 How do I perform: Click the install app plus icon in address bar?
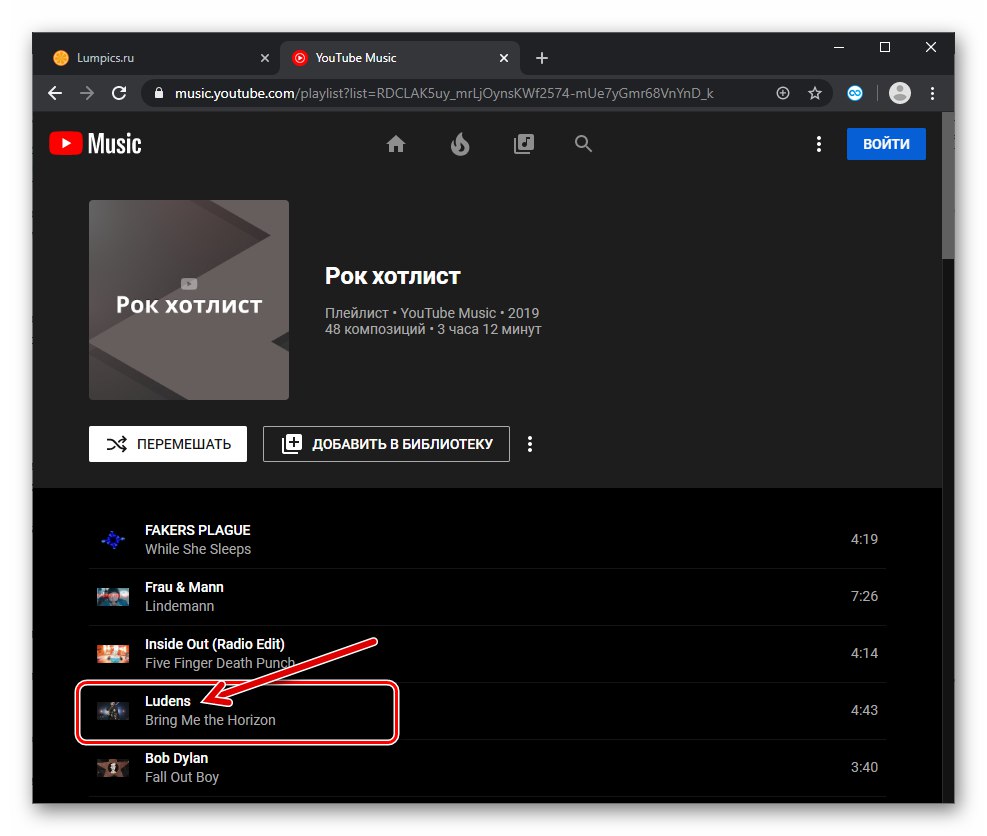click(x=782, y=93)
